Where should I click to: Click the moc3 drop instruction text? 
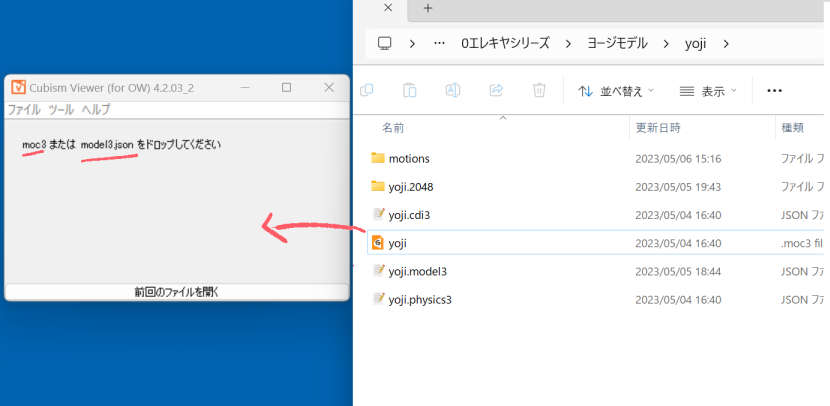tap(122, 144)
